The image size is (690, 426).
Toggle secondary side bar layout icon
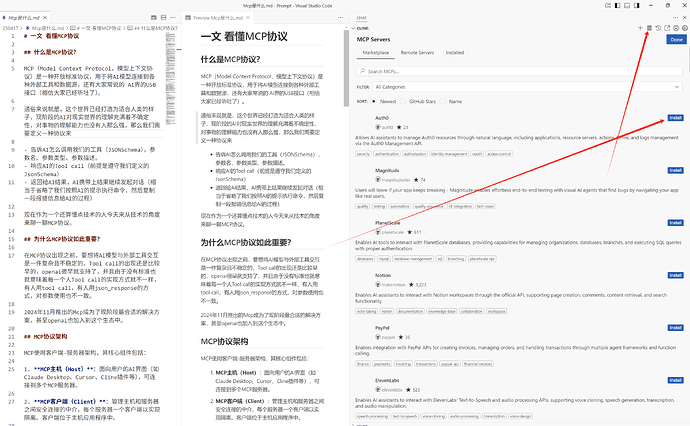coord(637,6)
